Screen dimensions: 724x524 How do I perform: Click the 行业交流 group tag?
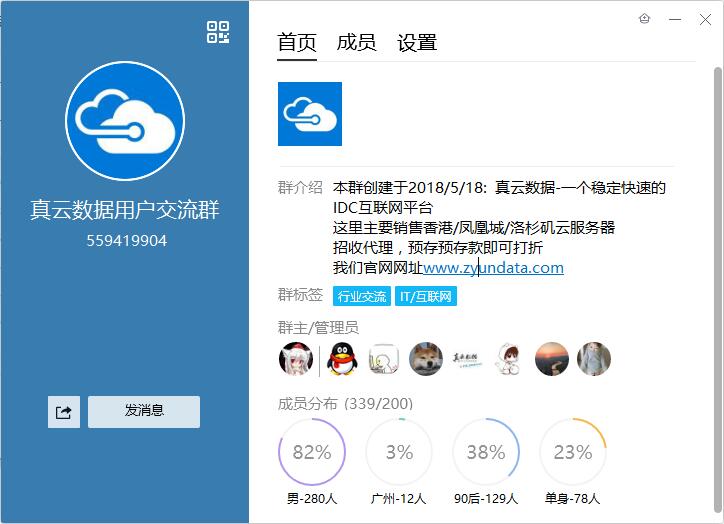coord(361,297)
